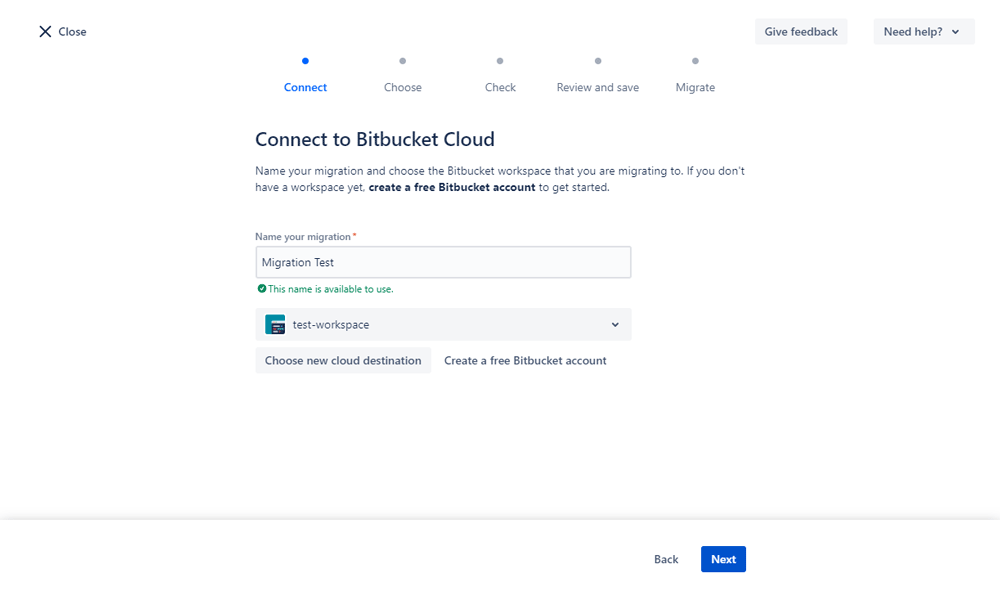This screenshot has height=598, width=1000.
Task: Focus the Name your migration field
Action: click(x=443, y=262)
